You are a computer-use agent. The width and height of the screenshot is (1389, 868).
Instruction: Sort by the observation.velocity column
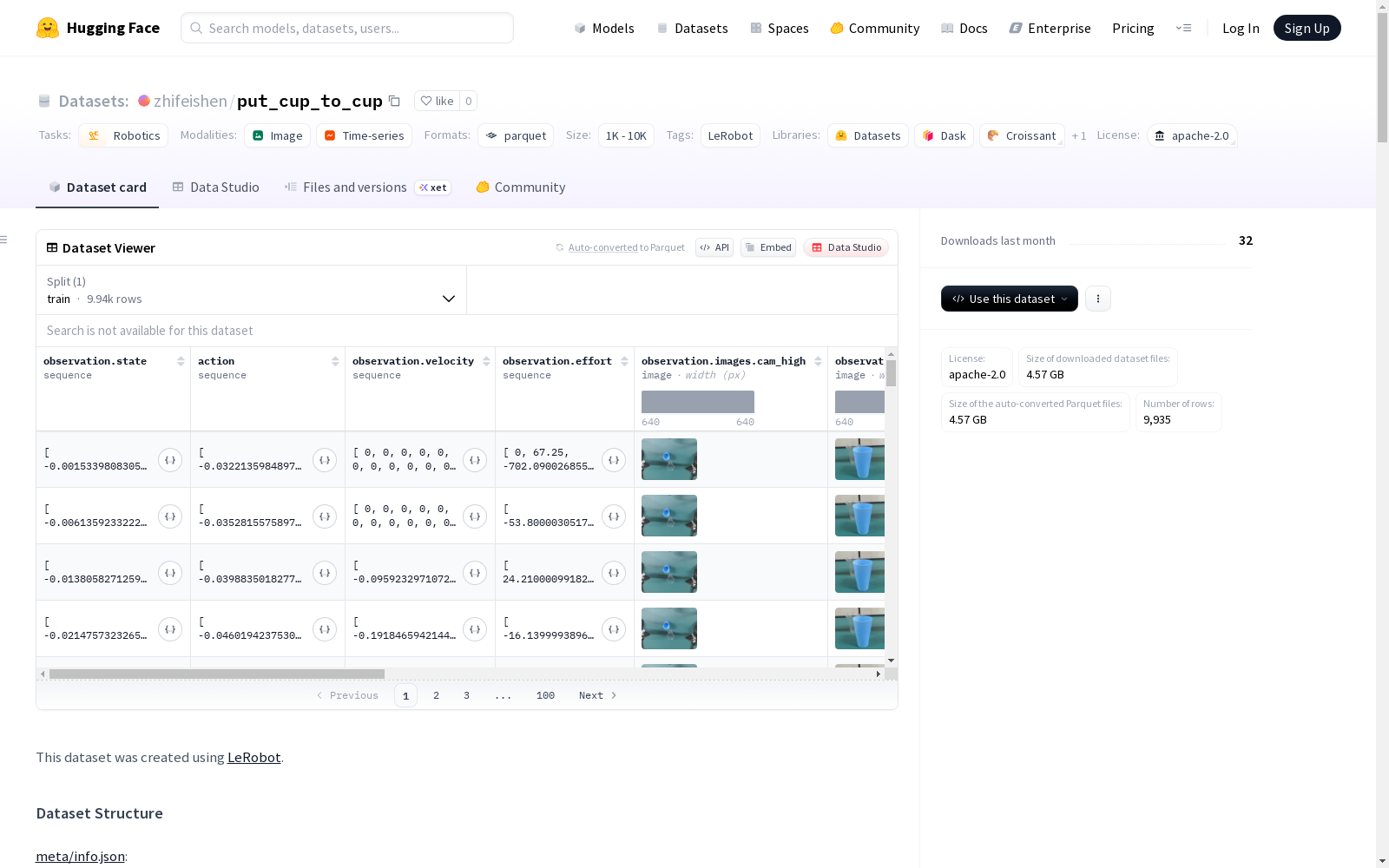click(486, 361)
